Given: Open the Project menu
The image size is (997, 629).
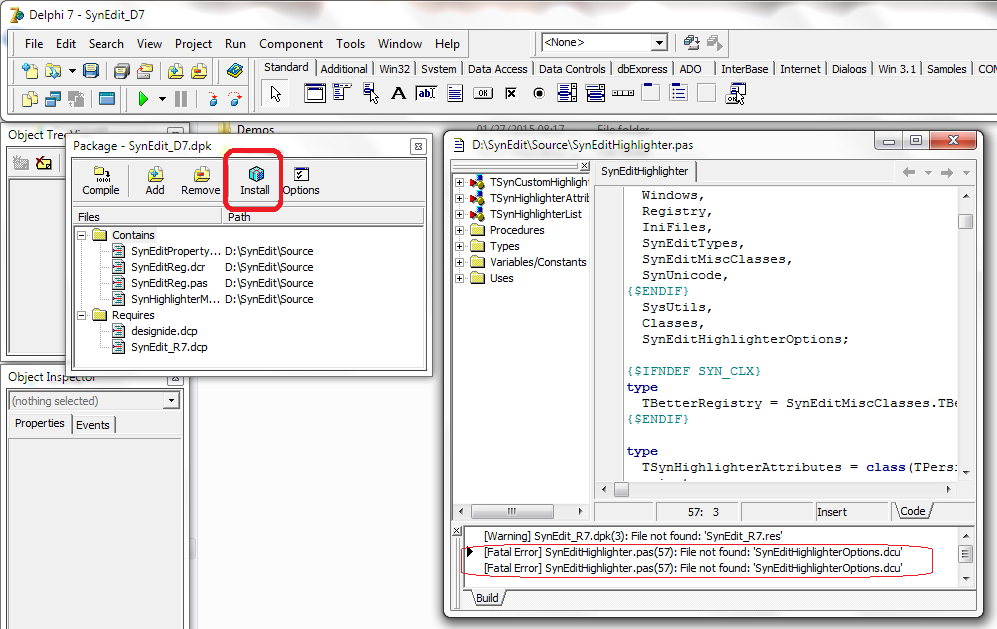Looking at the screenshot, I should (193, 44).
